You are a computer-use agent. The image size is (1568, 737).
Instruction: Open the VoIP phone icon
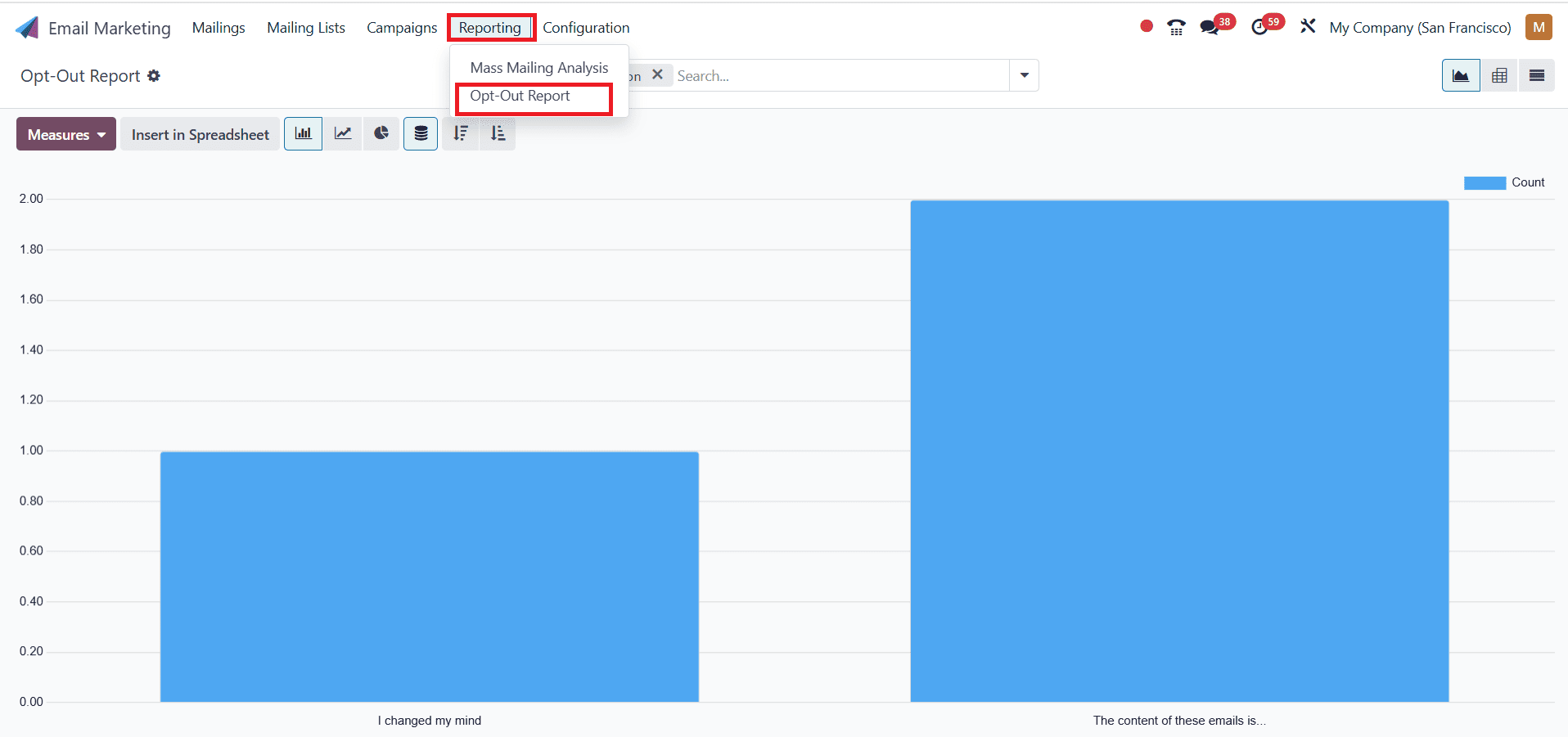pos(1176,27)
